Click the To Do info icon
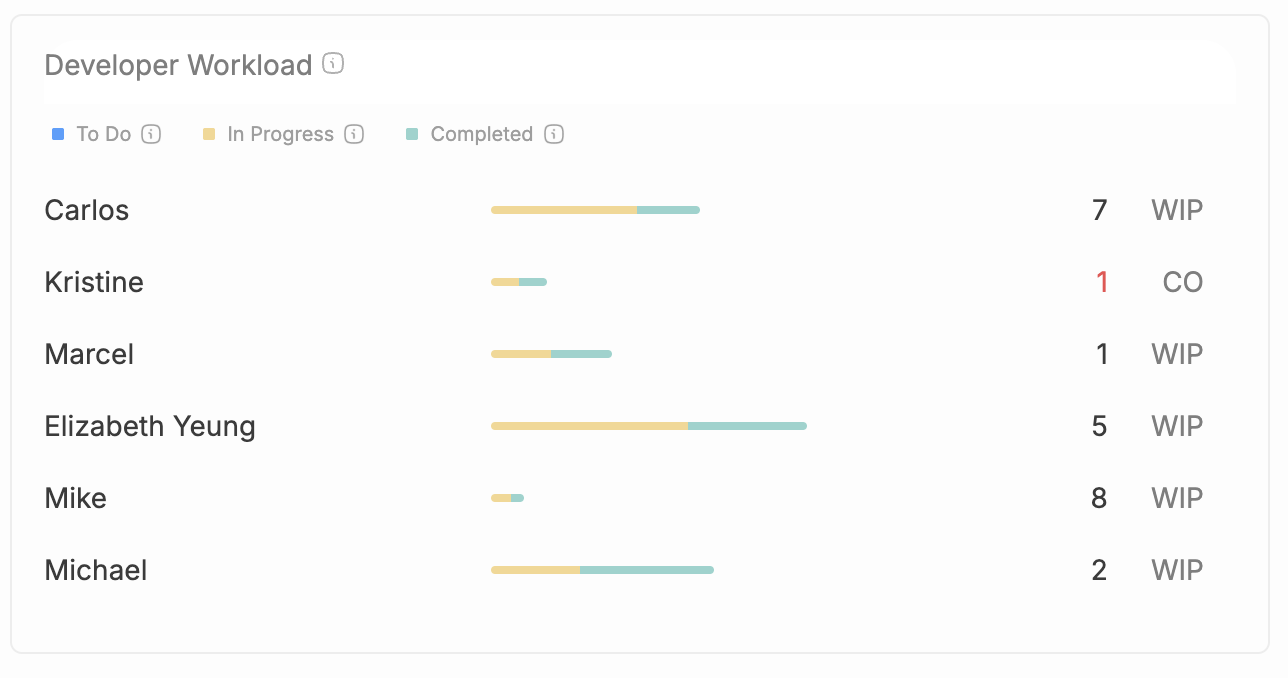This screenshot has height=678, width=1288. point(151,134)
